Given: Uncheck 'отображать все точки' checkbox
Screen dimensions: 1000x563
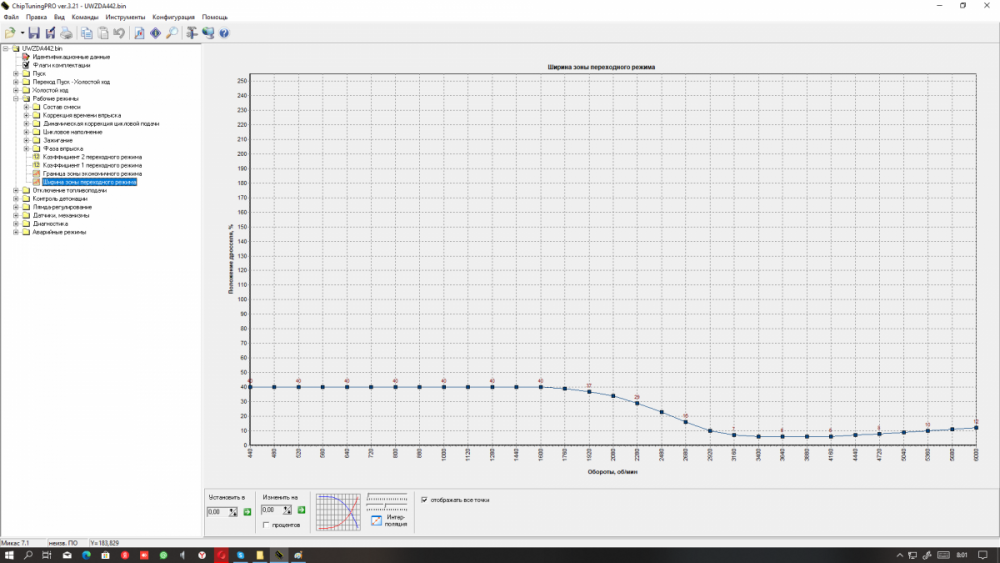Looking at the screenshot, I should click(x=424, y=499).
